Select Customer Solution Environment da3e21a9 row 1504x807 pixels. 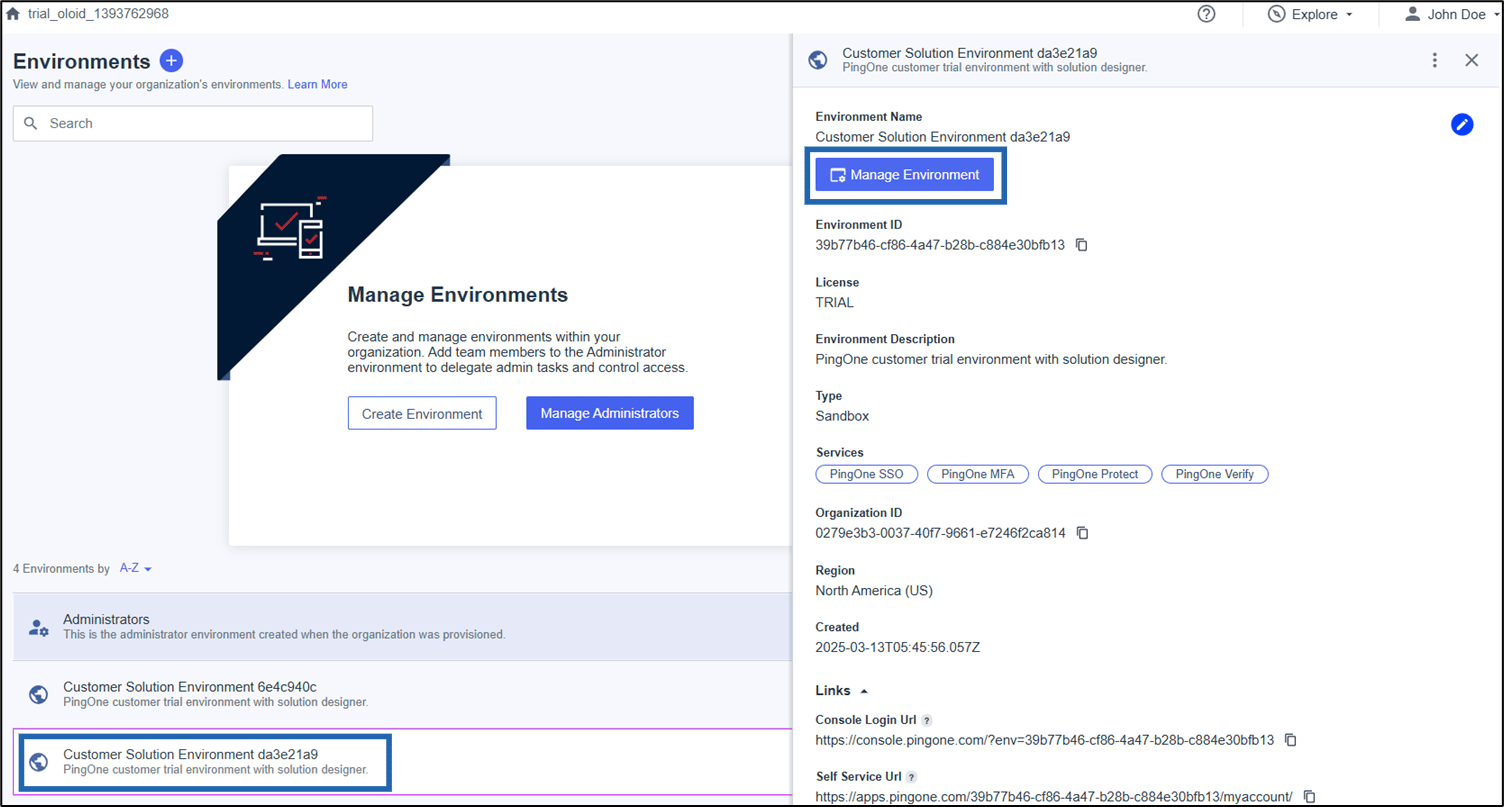[x=403, y=761]
